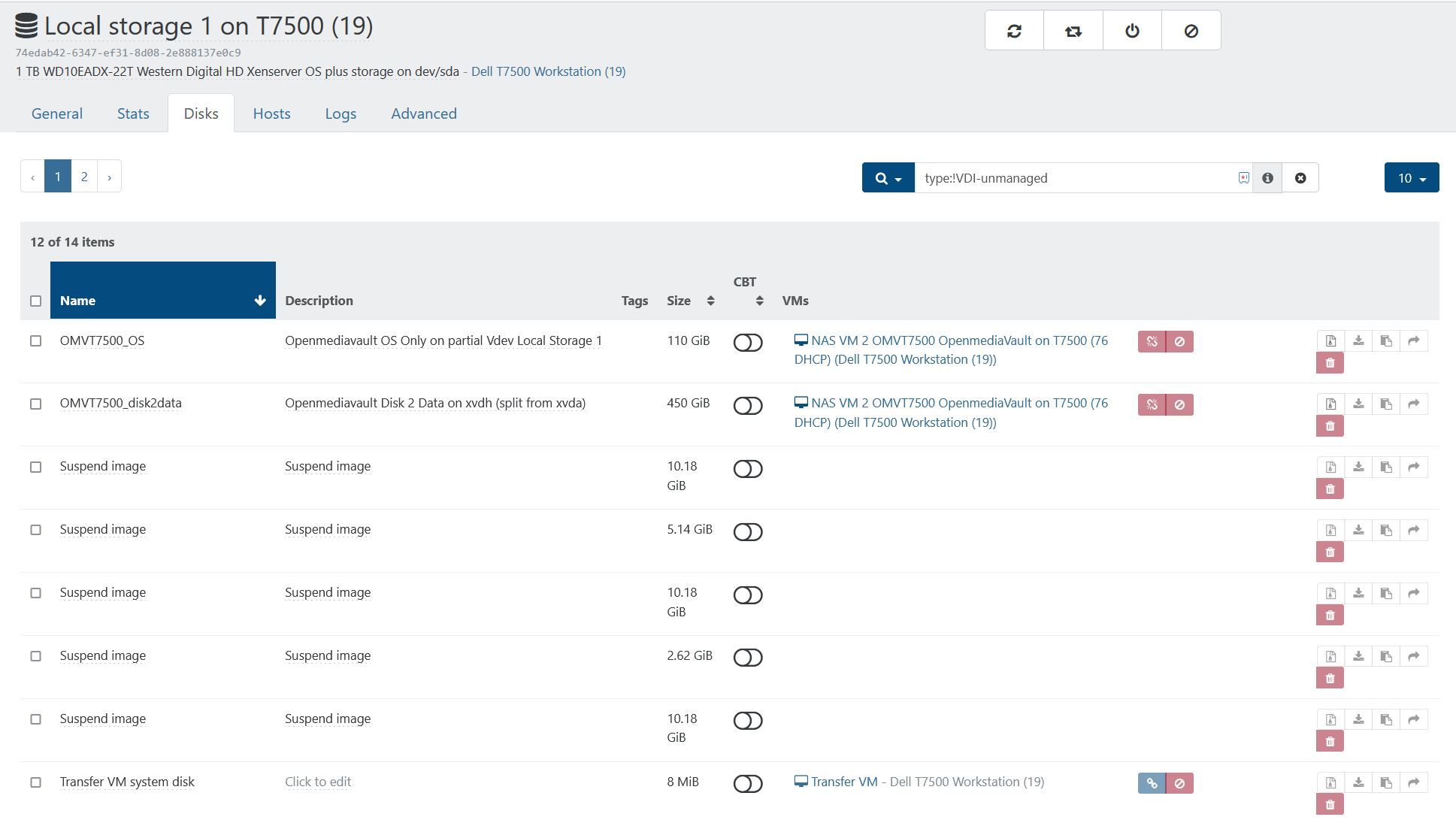Click the filter info icon
The height and width of the screenshot is (823, 1456).
pos(1267,178)
